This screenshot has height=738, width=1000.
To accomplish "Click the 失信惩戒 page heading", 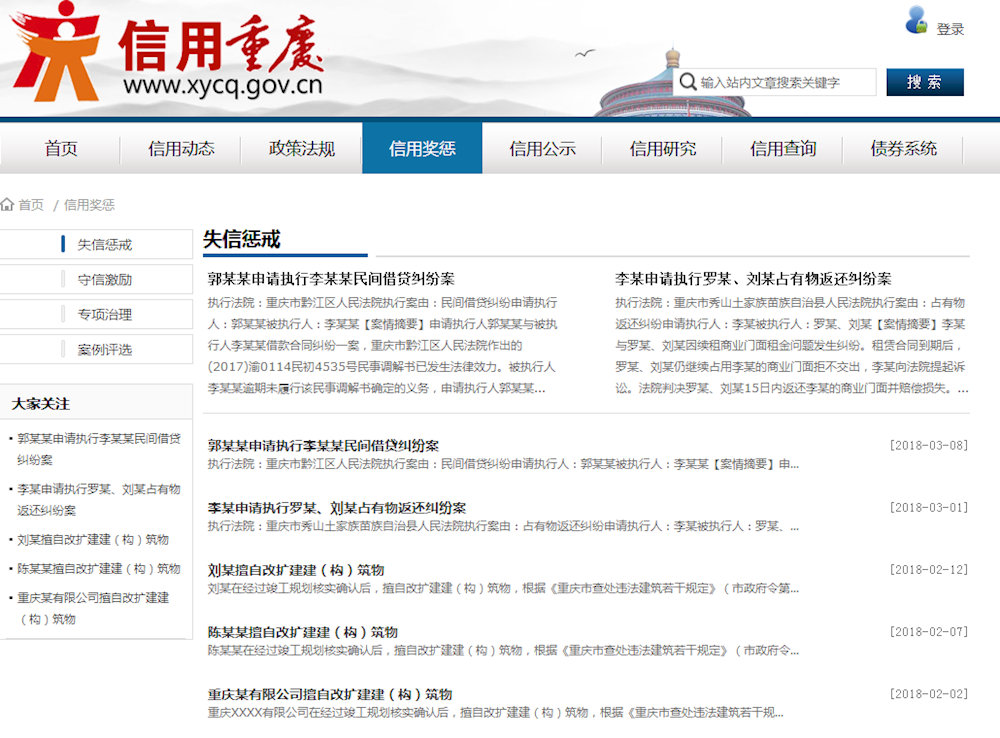I will tap(242, 239).
